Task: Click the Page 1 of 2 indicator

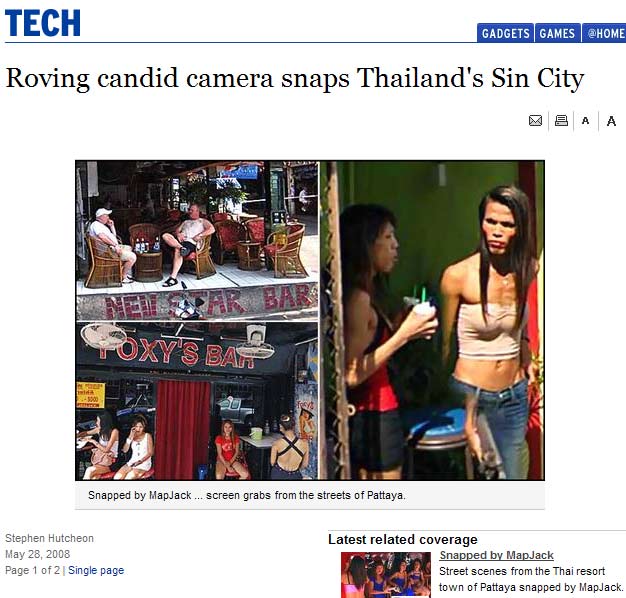Action: coord(33,570)
